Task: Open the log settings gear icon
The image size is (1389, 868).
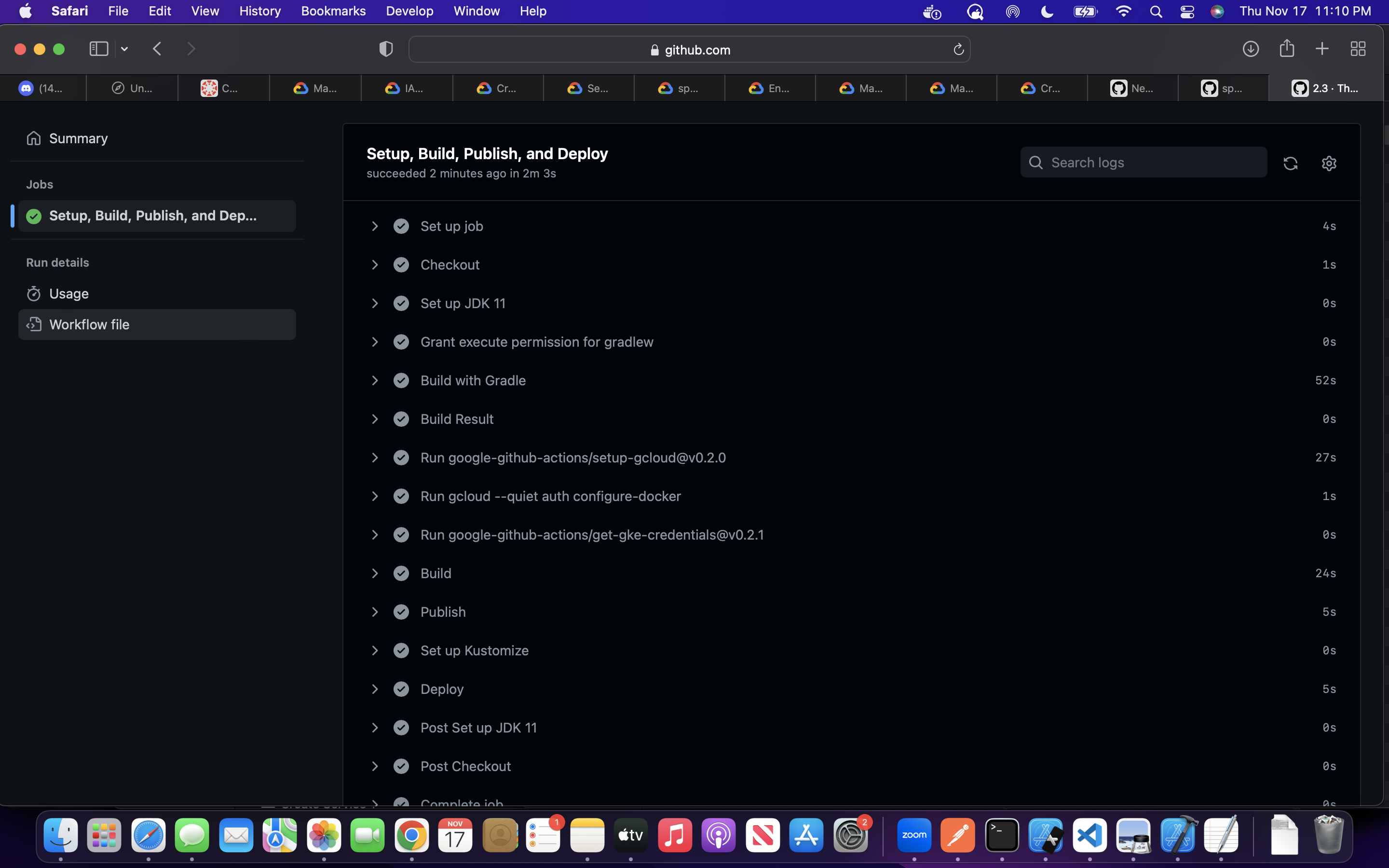Action: [x=1329, y=163]
